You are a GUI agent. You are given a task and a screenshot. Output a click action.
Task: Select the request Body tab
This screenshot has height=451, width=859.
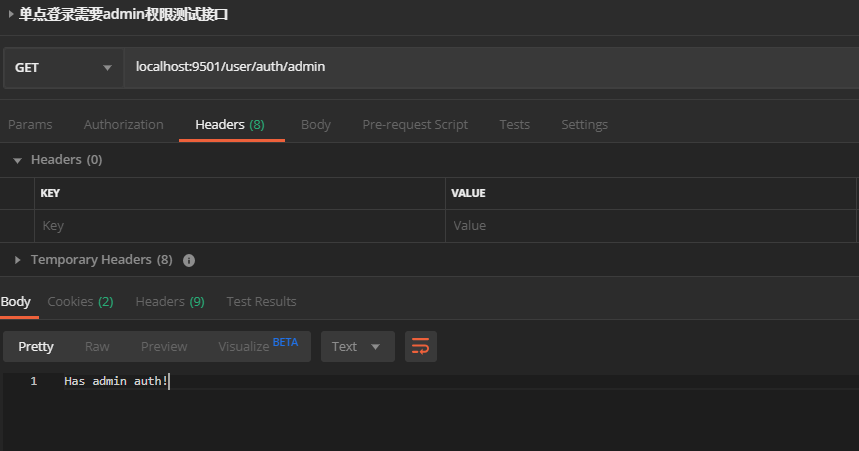[315, 125]
